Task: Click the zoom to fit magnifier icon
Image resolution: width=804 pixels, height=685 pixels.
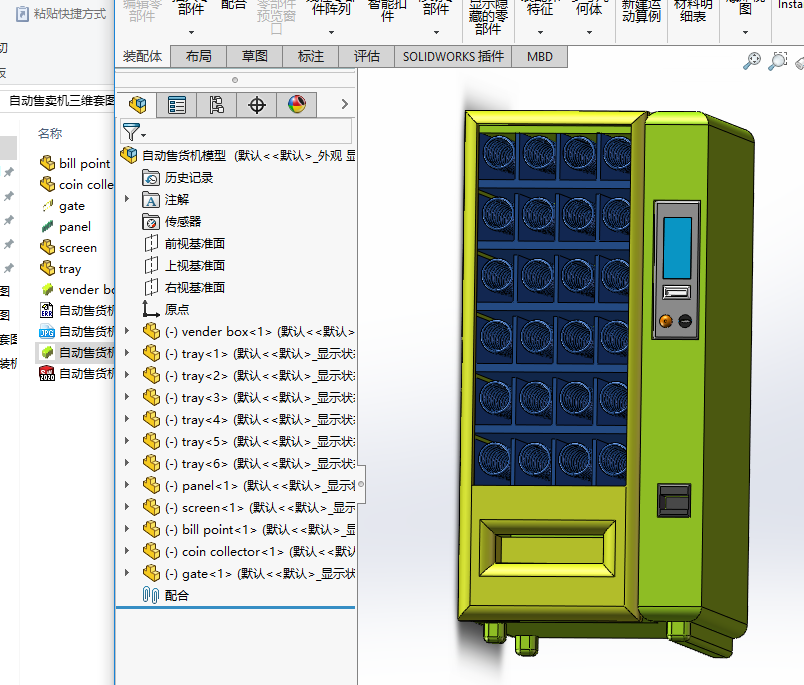Action: point(752,62)
